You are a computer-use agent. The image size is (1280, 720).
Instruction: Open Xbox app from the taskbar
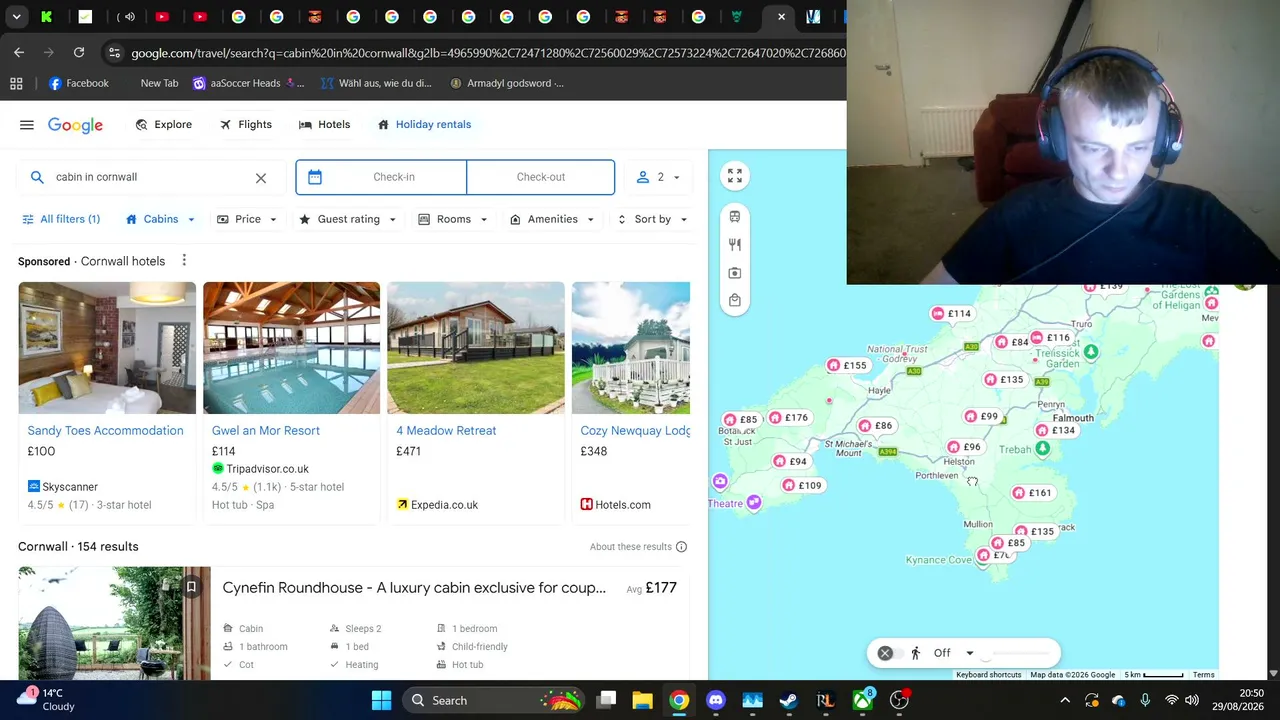tap(862, 700)
